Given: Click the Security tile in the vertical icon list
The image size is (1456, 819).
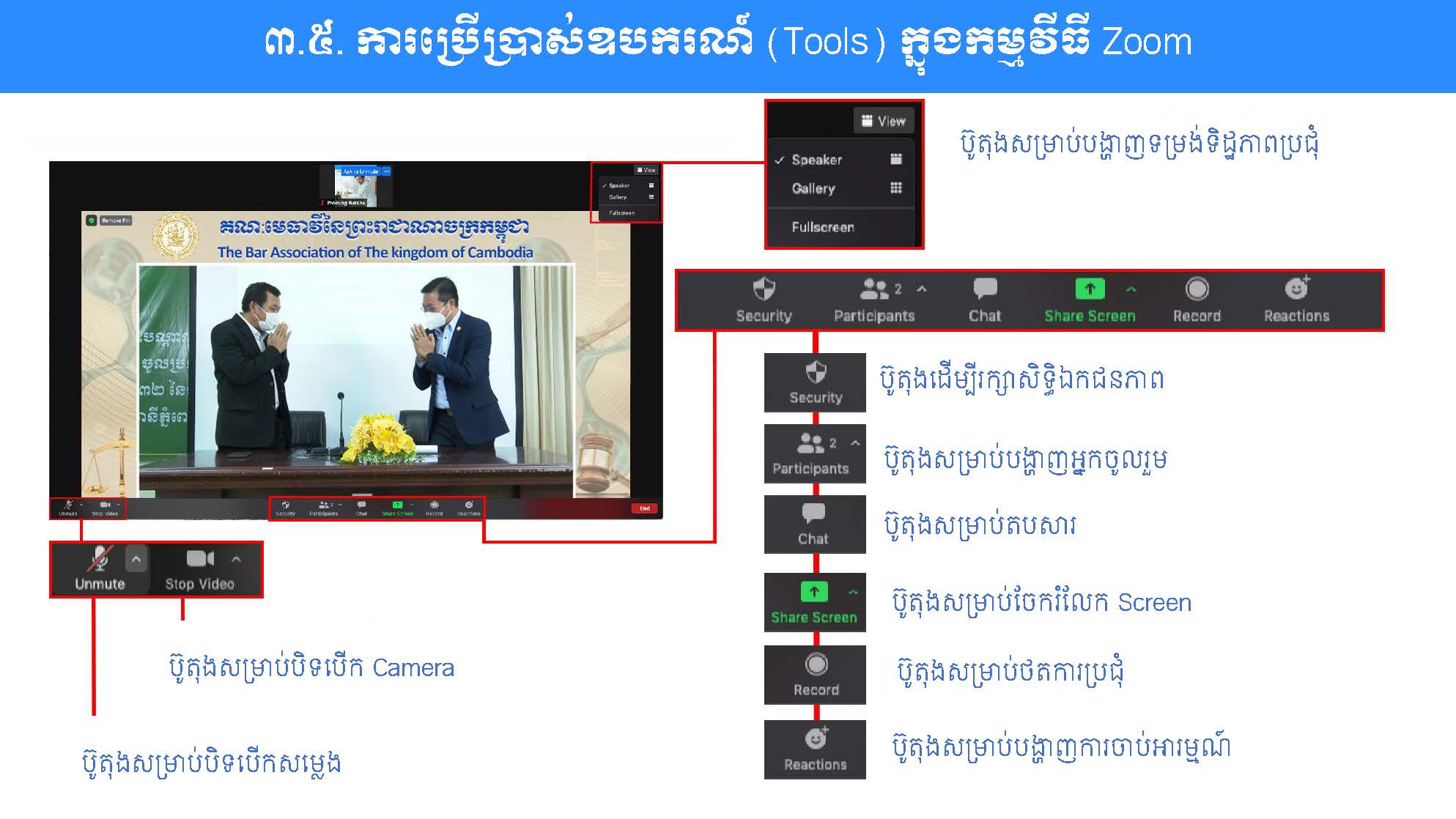Looking at the screenshot, I should point(815,382).
